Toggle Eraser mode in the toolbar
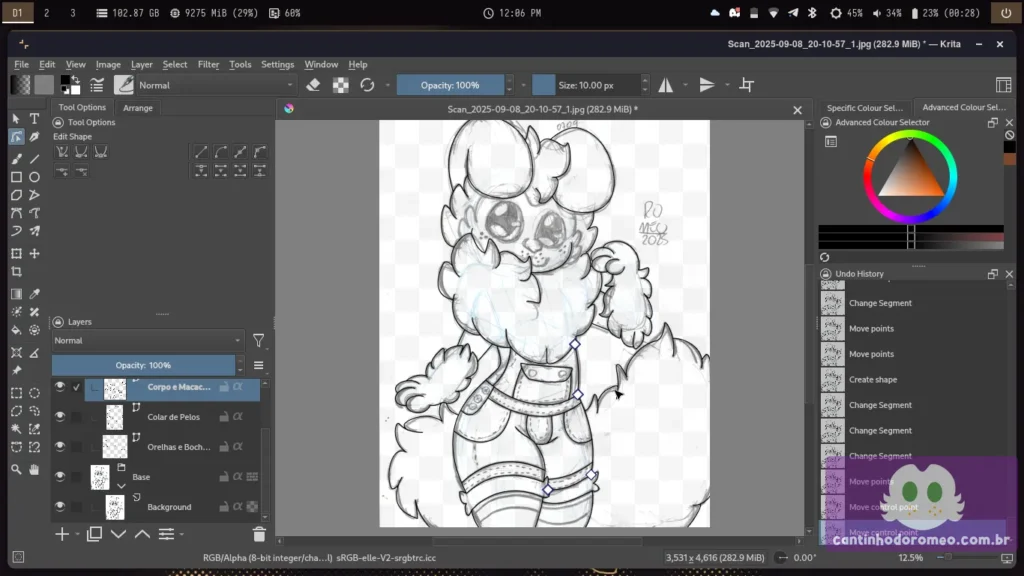Viewport: 1024px width, 576px height. click(x=313, y=85)
